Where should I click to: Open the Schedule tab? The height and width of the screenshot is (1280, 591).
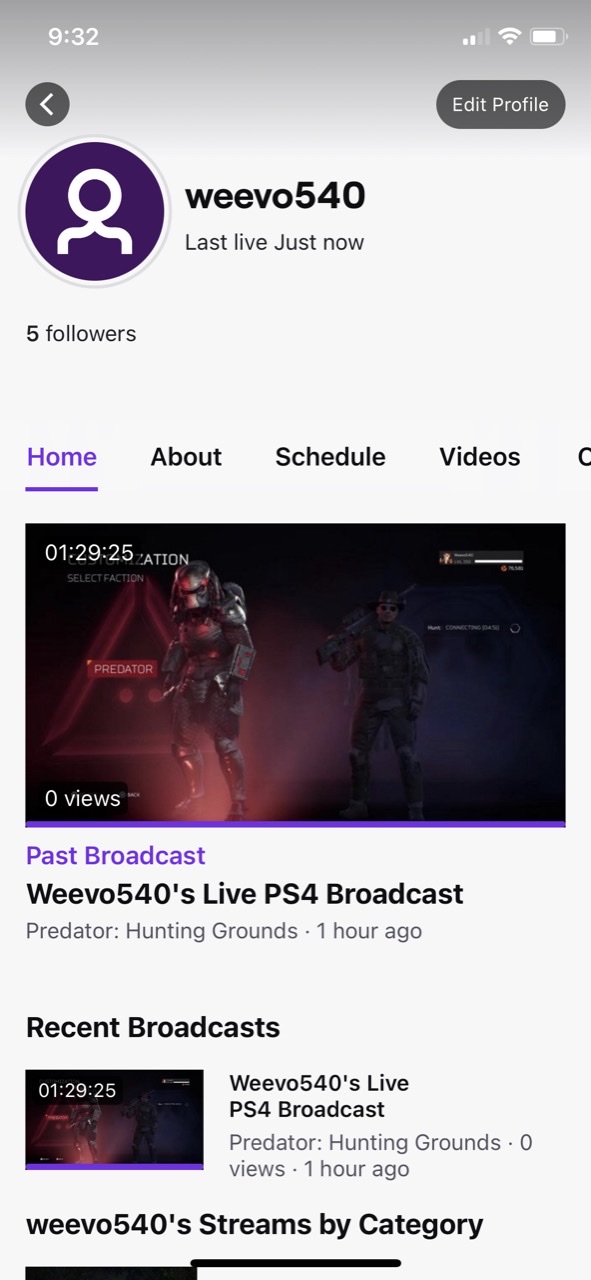(330, 457)
